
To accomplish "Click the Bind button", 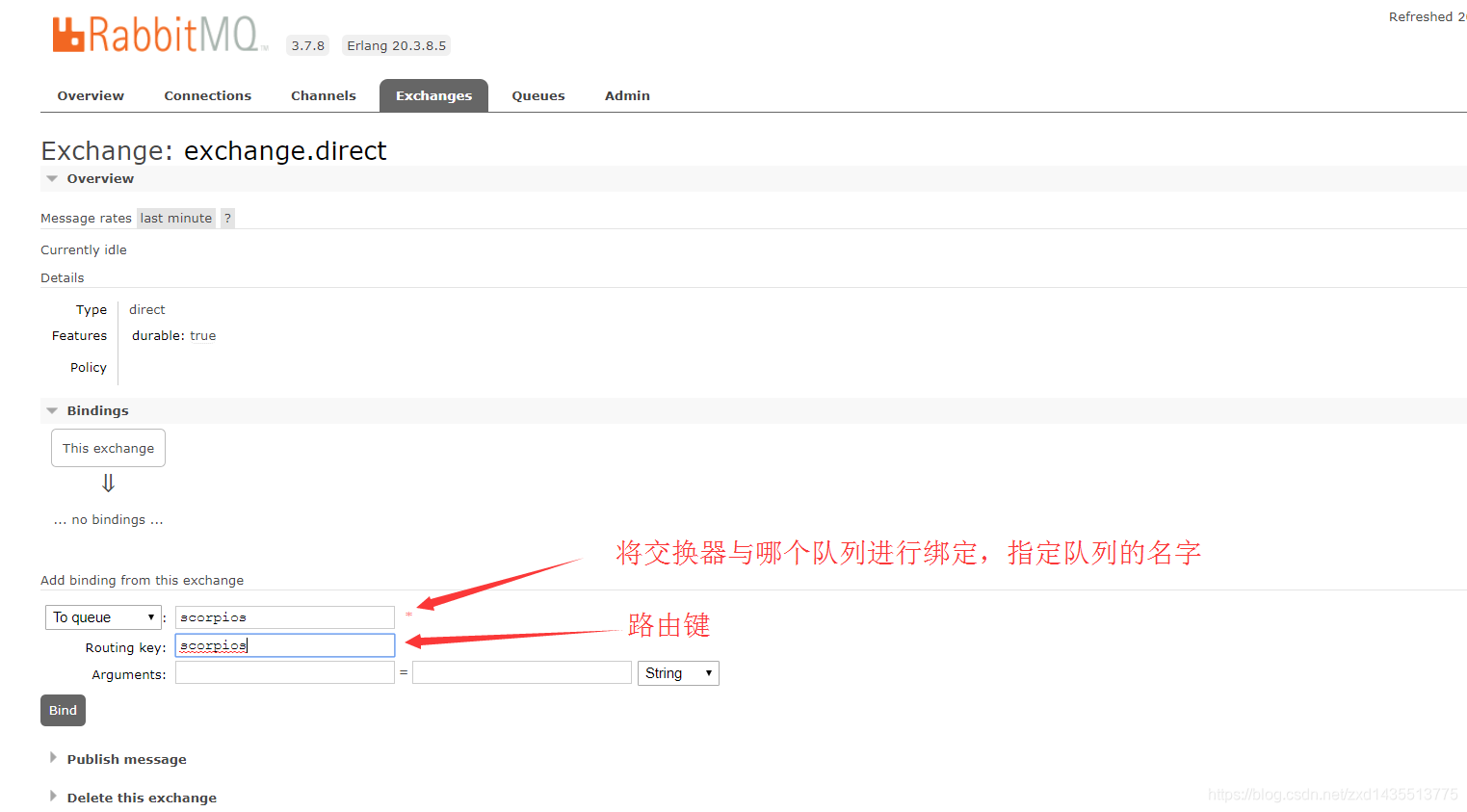I will 63,711.
